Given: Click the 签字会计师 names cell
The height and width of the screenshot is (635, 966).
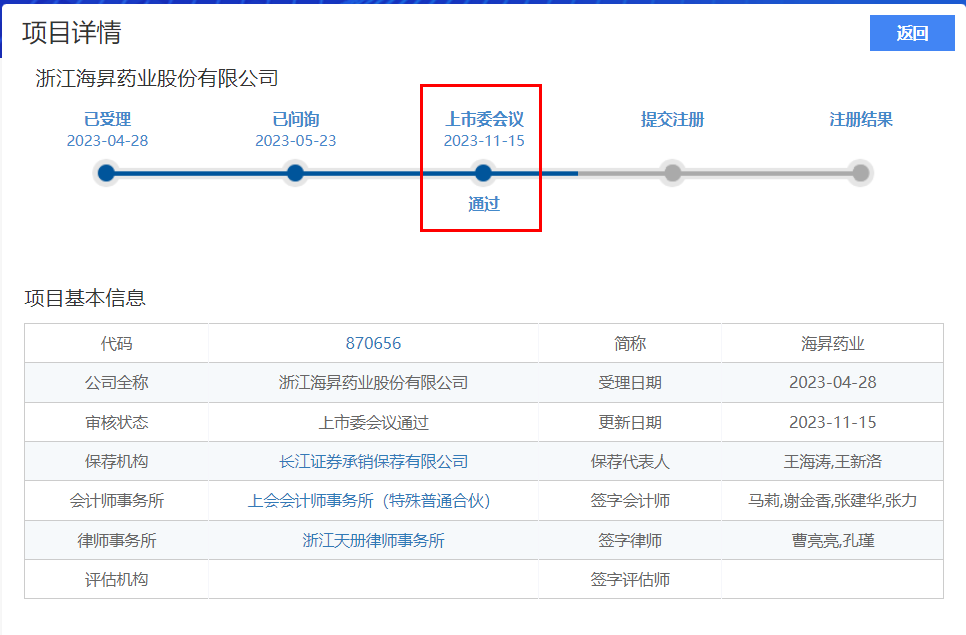Looking at the screenshot, I should (832, 501).
